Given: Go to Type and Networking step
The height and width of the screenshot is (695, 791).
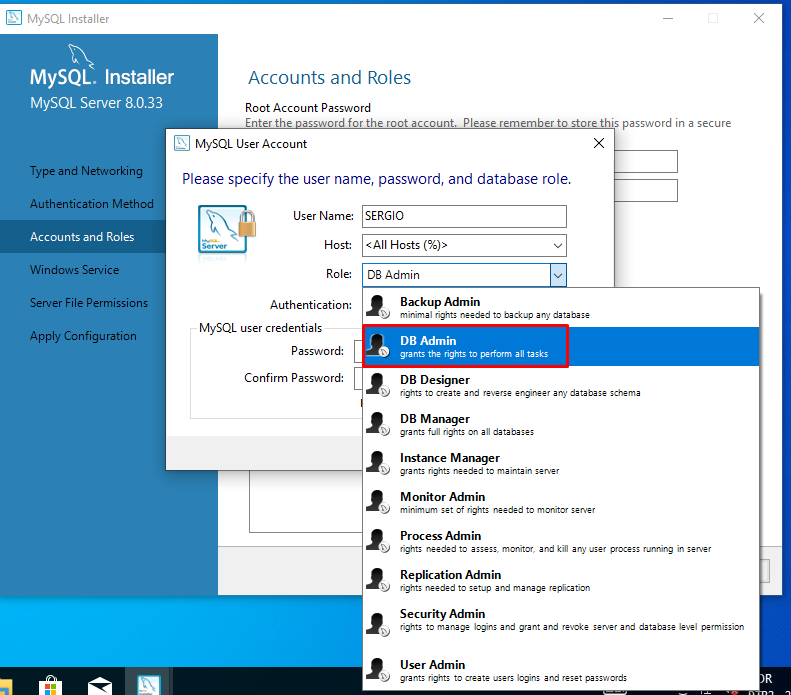Looking at the screenshot, I should click(x=86, y=171).
